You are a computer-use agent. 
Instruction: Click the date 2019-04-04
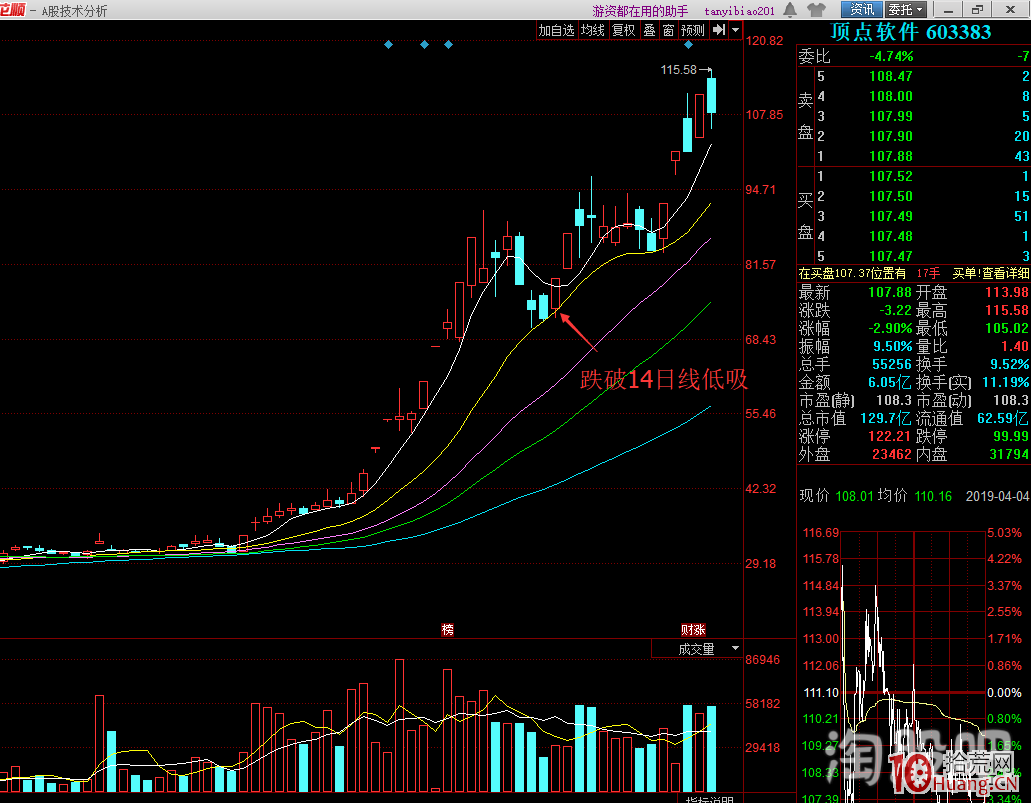click(997, 497)
